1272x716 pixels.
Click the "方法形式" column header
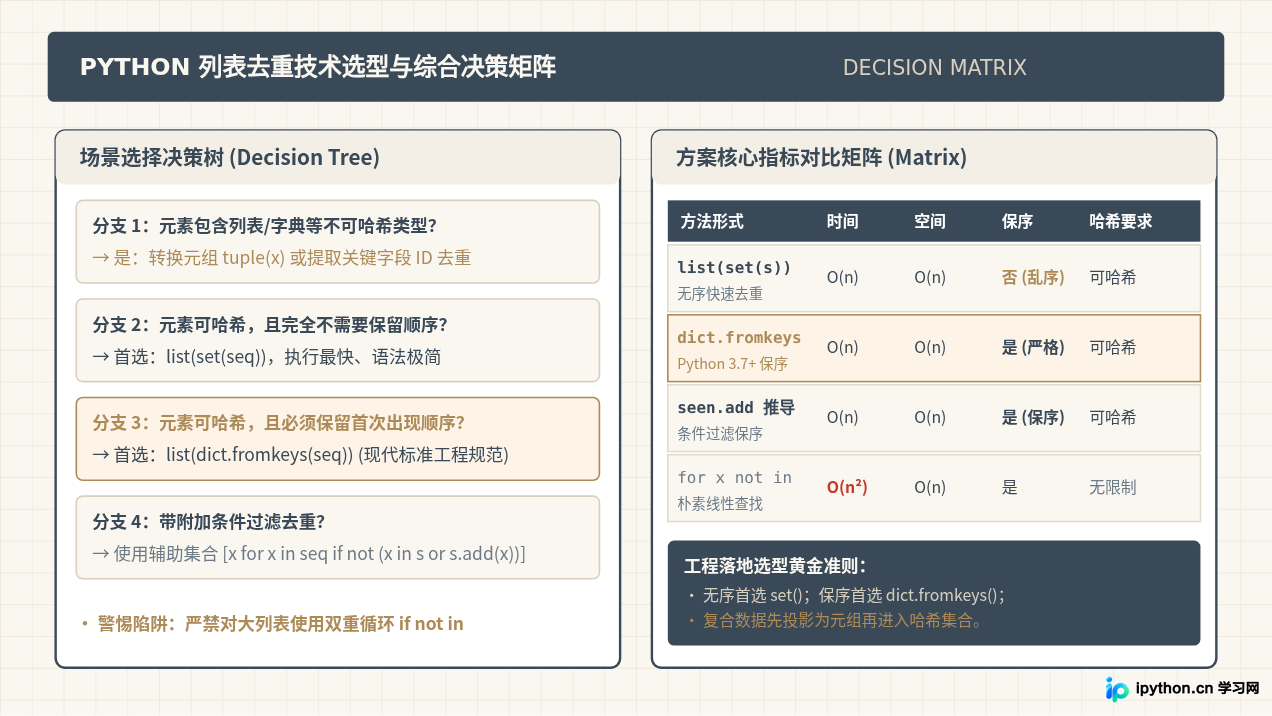(711, 221)
